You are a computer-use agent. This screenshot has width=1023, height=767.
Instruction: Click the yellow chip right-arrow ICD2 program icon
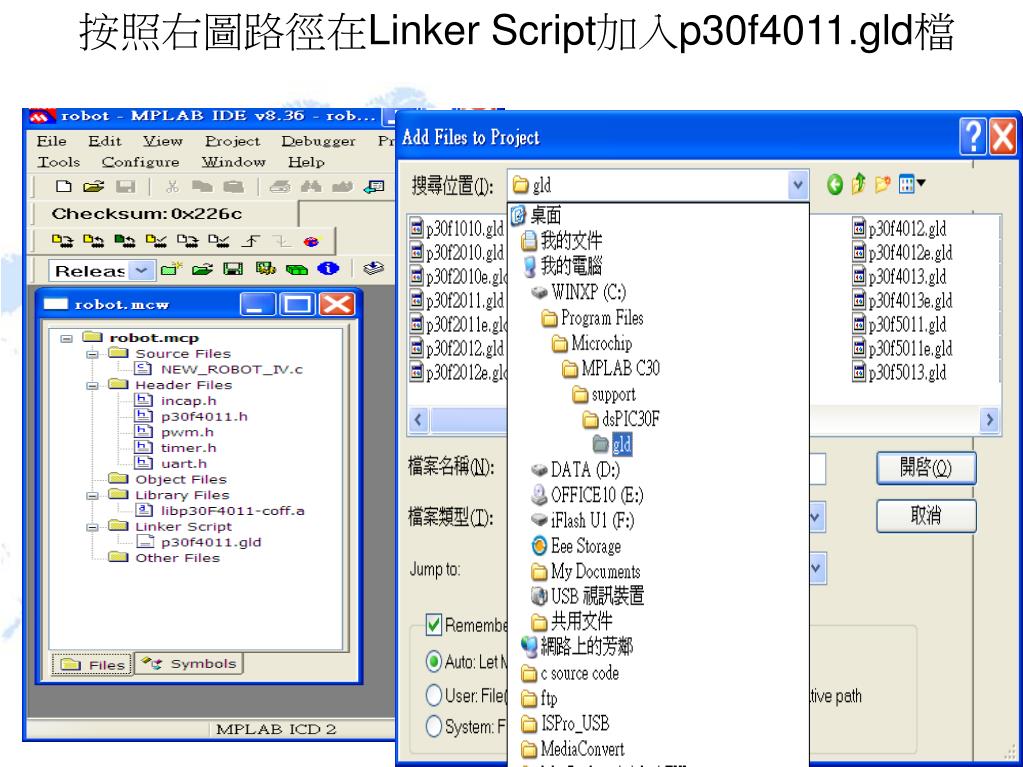point(62,241)
